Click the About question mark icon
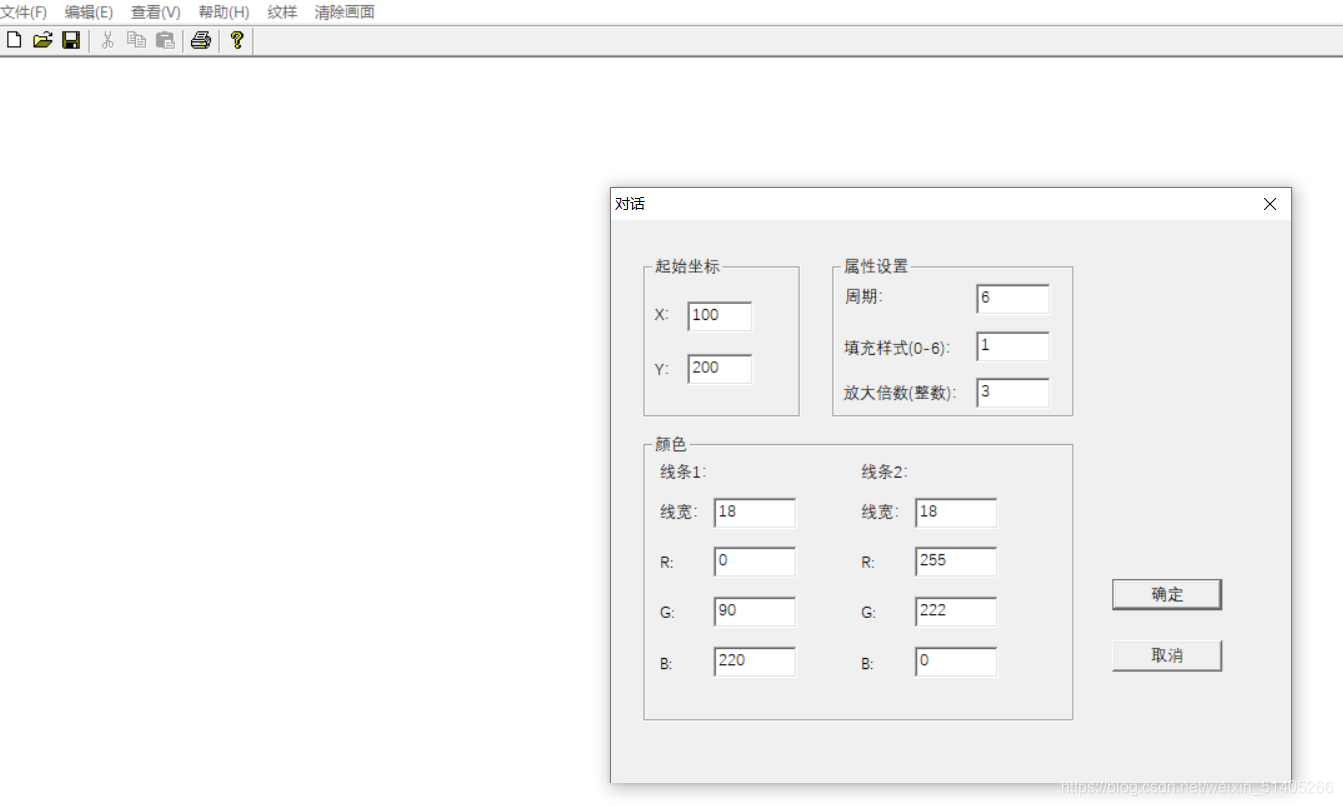Screen dimensions: 1343x806 [237, 40]
